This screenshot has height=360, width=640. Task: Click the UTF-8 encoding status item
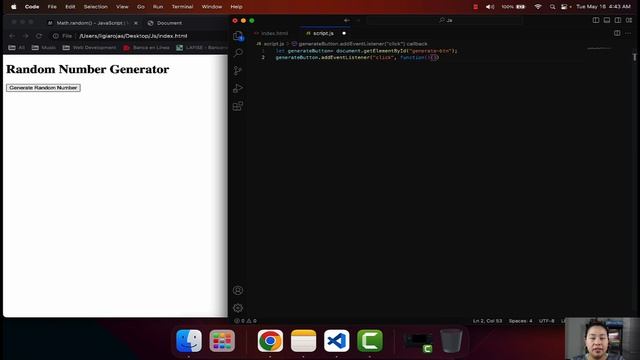click(x=547, y=321)
